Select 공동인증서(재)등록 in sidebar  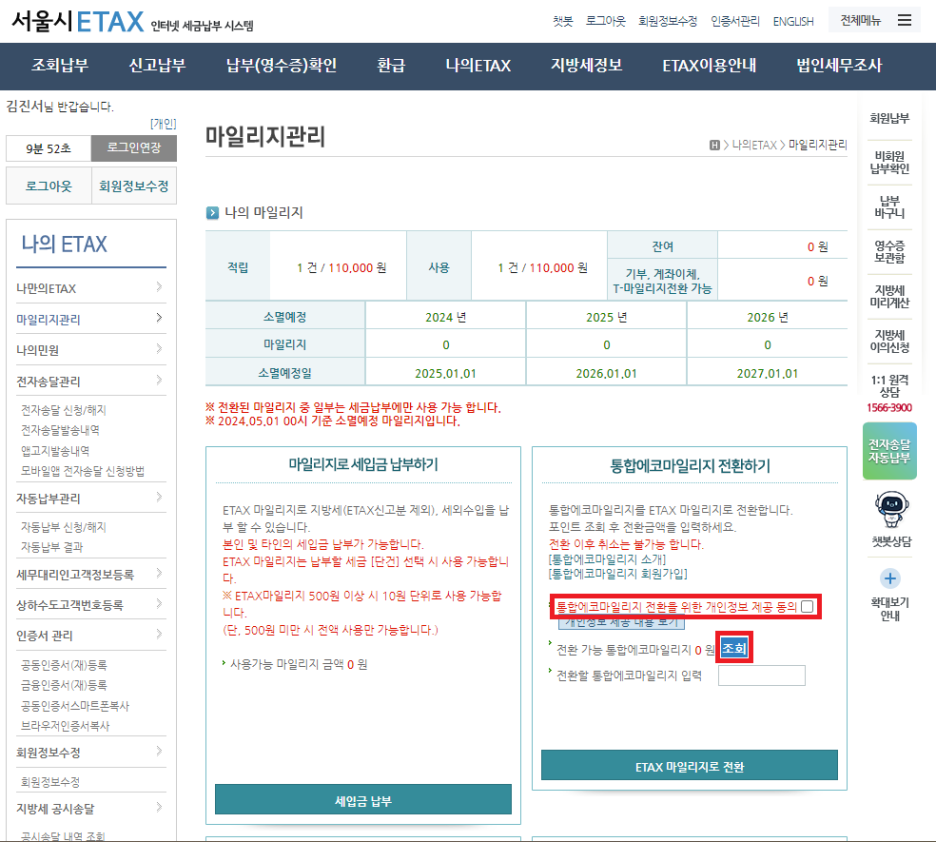click(x=64, y=665)
